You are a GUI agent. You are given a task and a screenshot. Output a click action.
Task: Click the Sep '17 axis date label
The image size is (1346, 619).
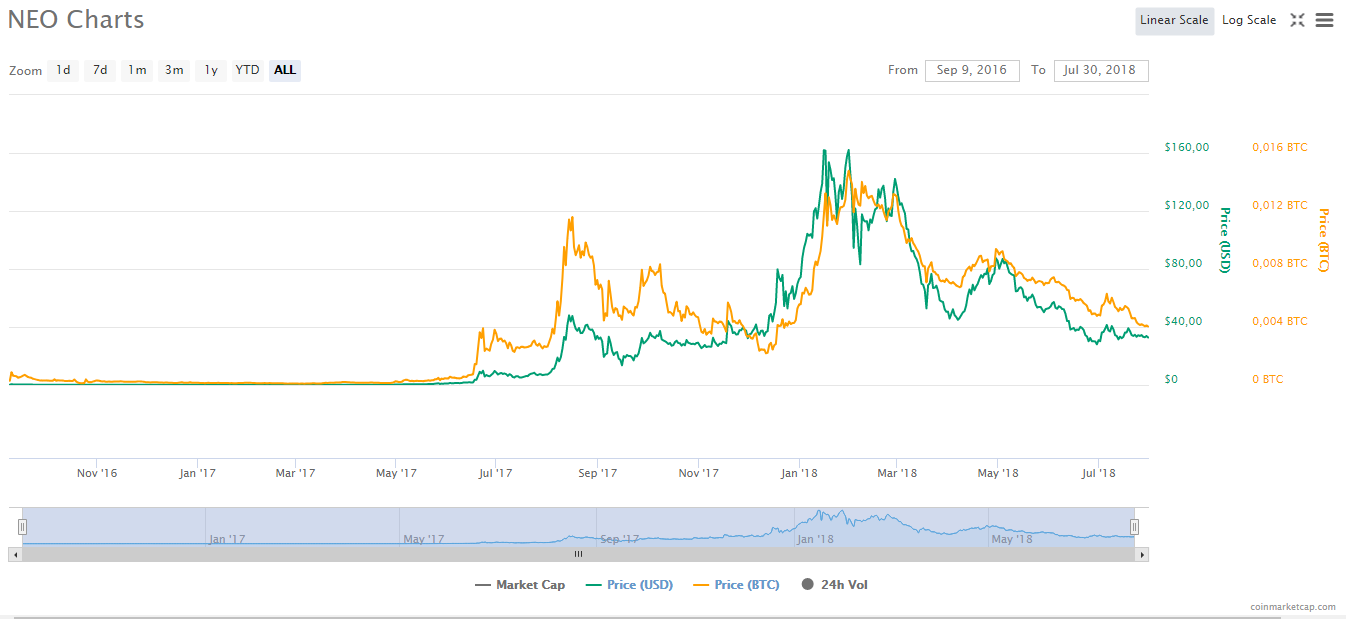click(598, 473)
